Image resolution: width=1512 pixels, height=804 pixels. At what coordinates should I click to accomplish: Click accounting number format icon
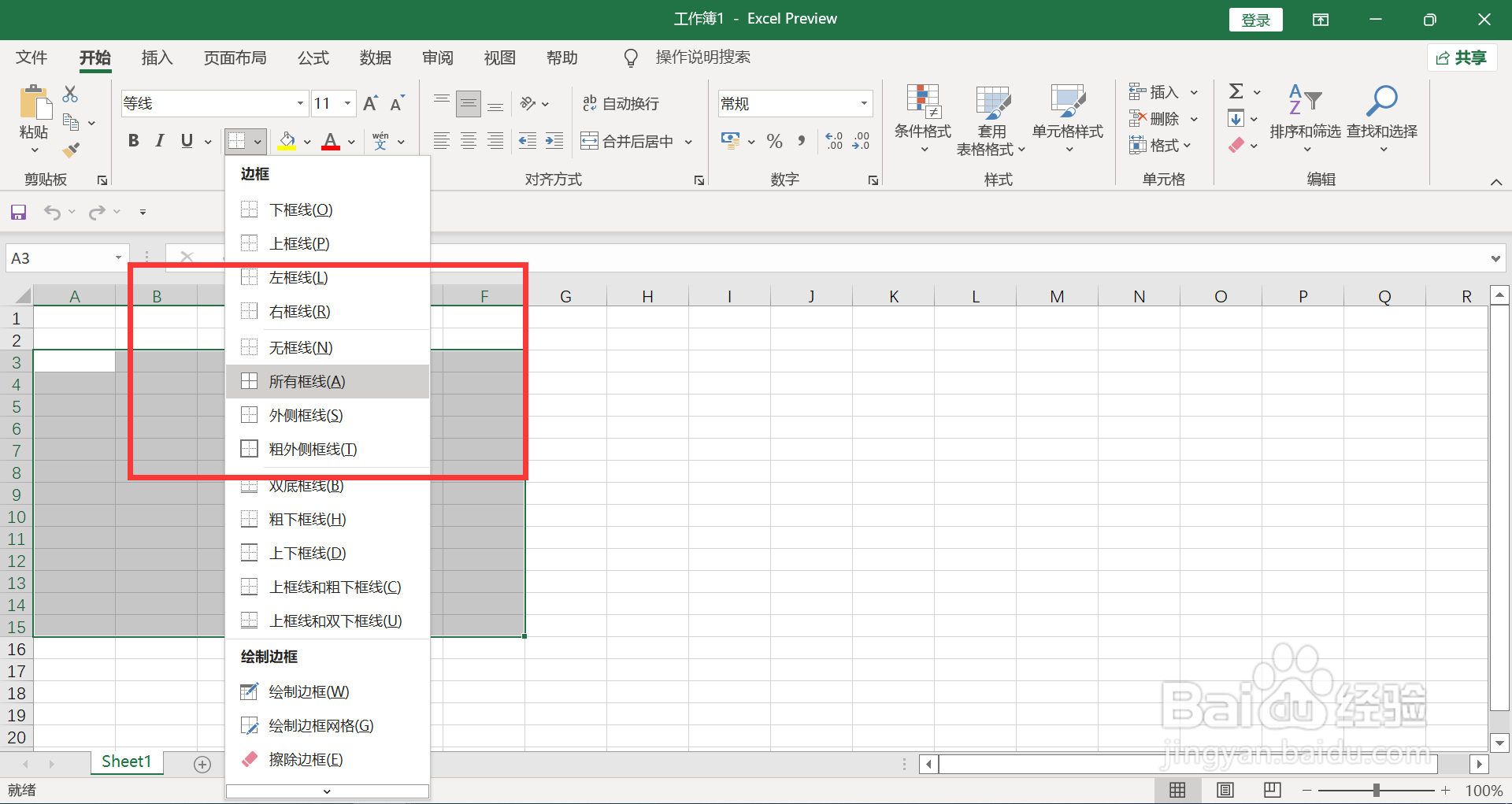point(730,141)
